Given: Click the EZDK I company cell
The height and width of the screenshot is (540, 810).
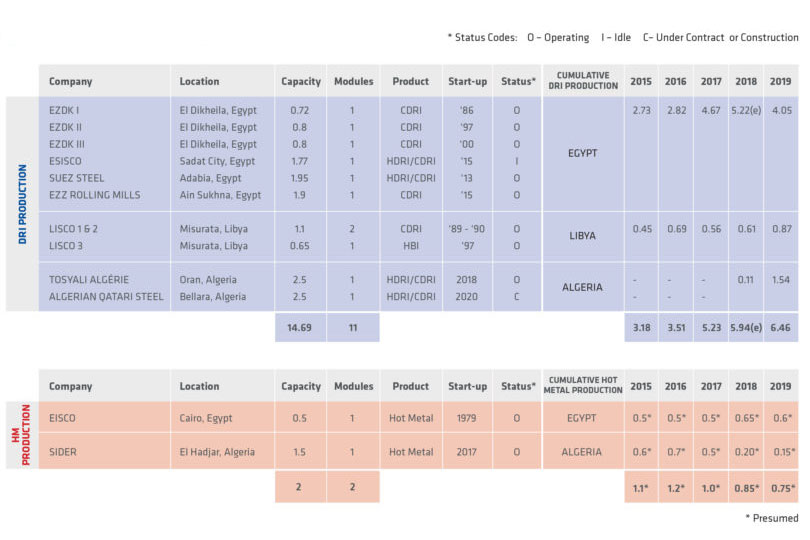Looking at the screenshot, I should click(64, 110).
